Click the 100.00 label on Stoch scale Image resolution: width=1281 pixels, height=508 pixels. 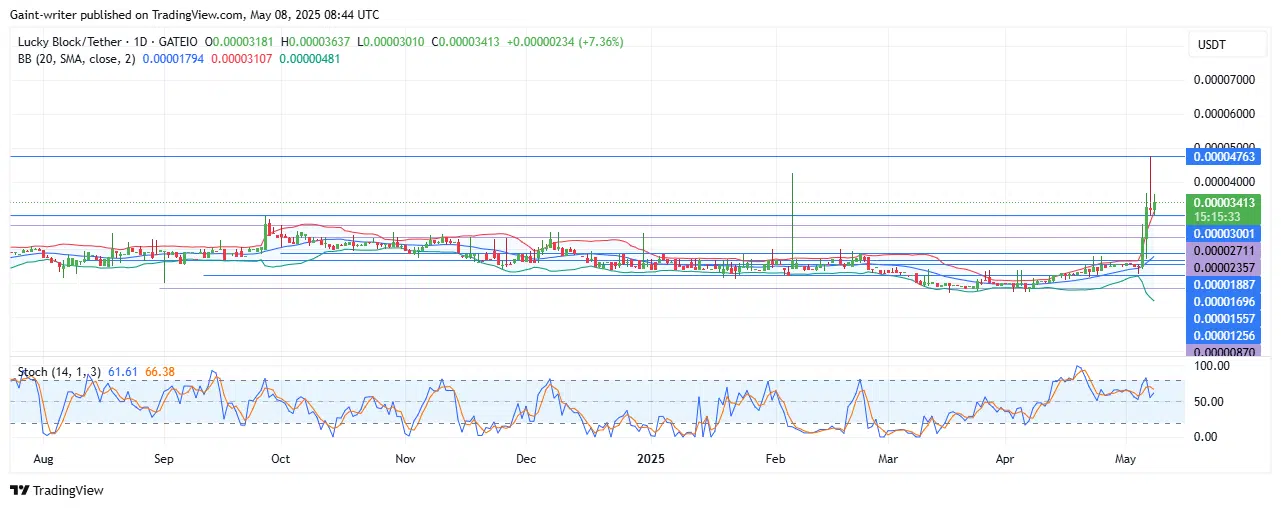pyautogui.click(x=1213, y=367)
